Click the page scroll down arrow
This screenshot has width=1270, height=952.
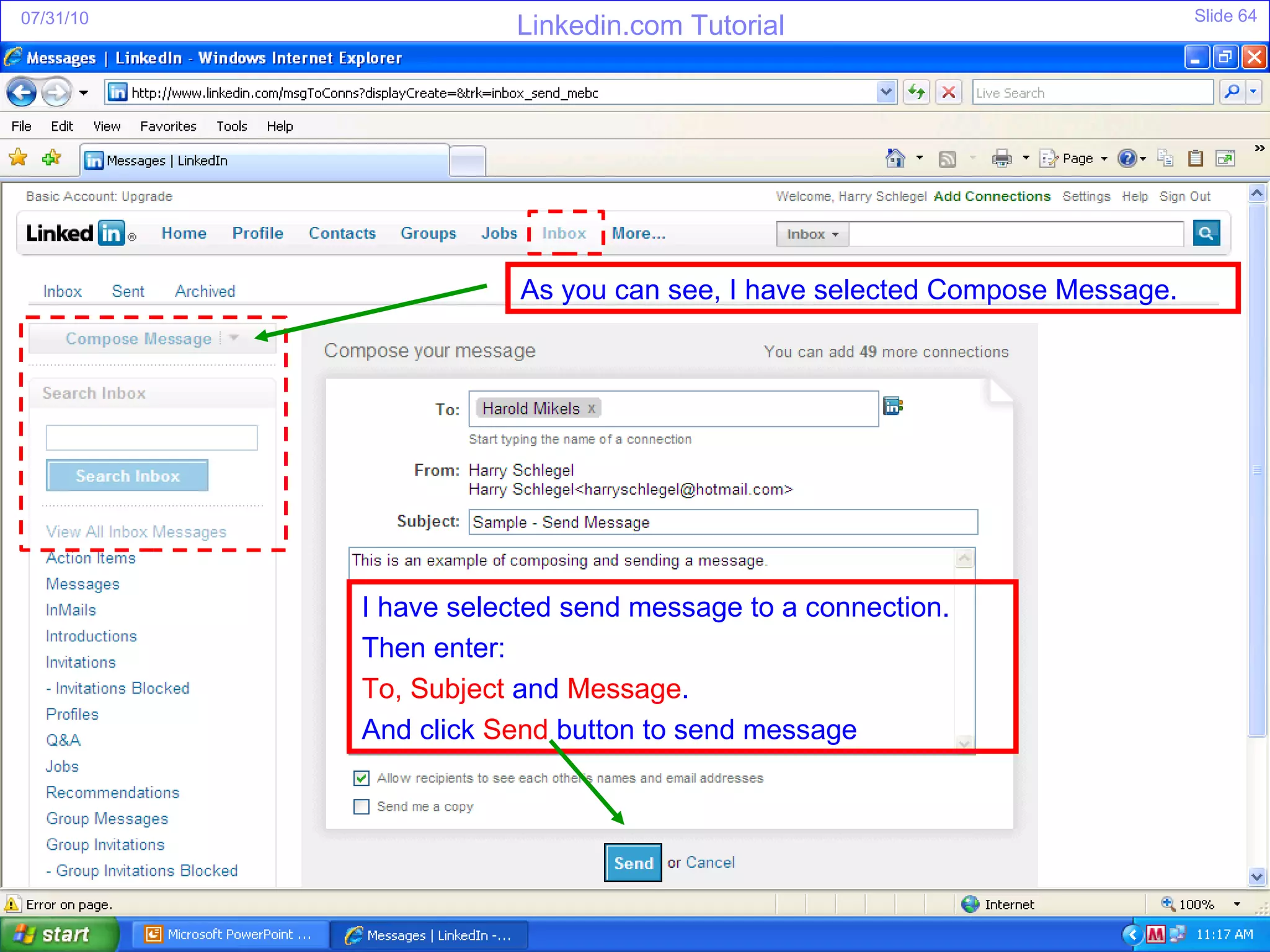pos(1257,876)
